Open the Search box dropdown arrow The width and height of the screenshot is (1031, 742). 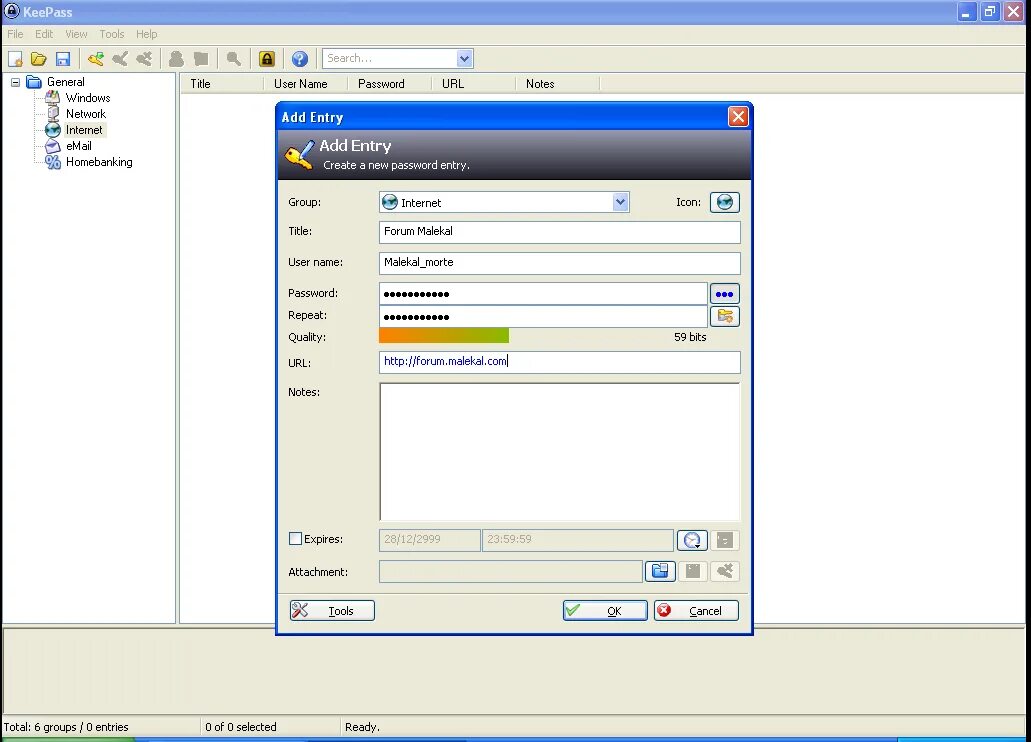(464, 59)
